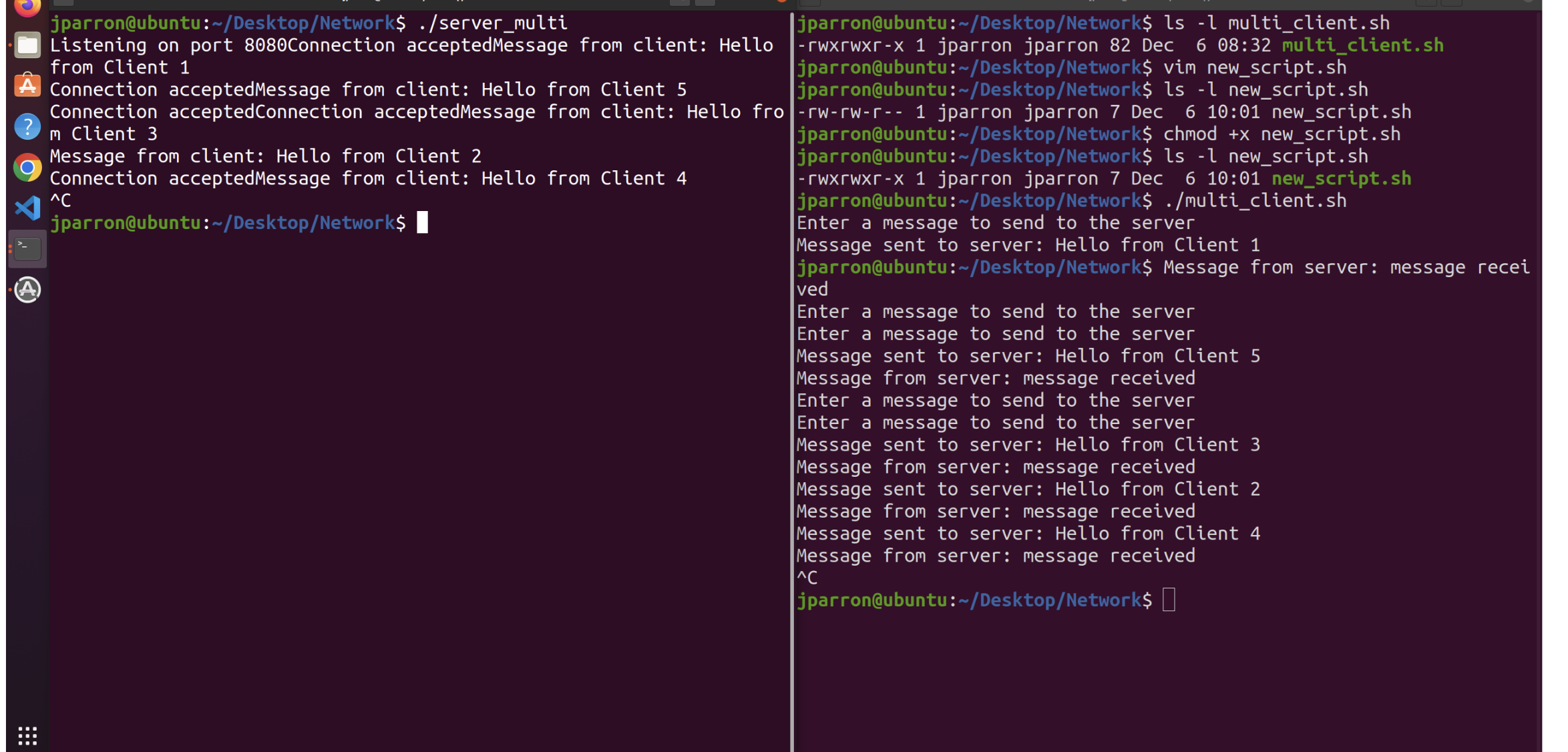This screenshot has width=1568, height=752.
Task: Click the green new_script.sh filename
Action: click(1341, 178)
